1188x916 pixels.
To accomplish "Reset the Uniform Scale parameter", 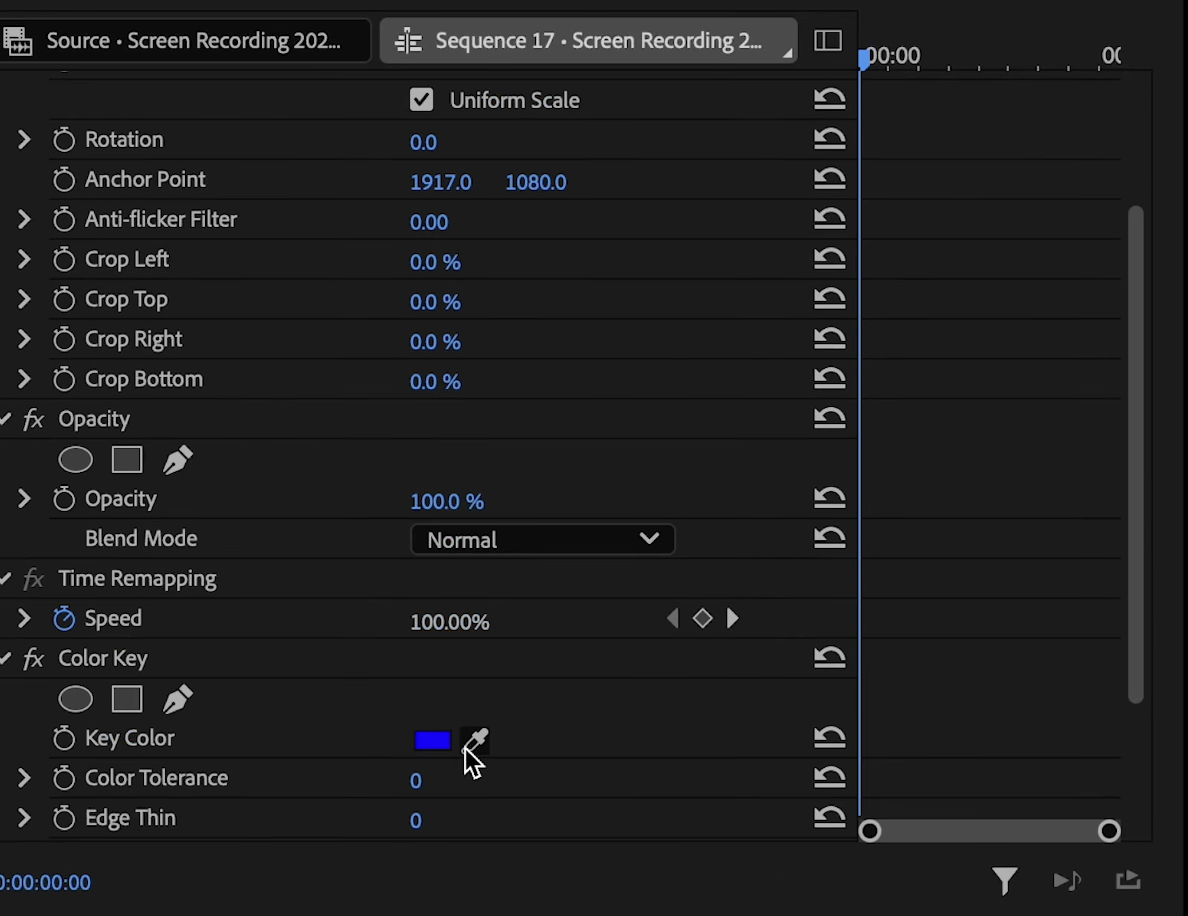I will (830, 98).
